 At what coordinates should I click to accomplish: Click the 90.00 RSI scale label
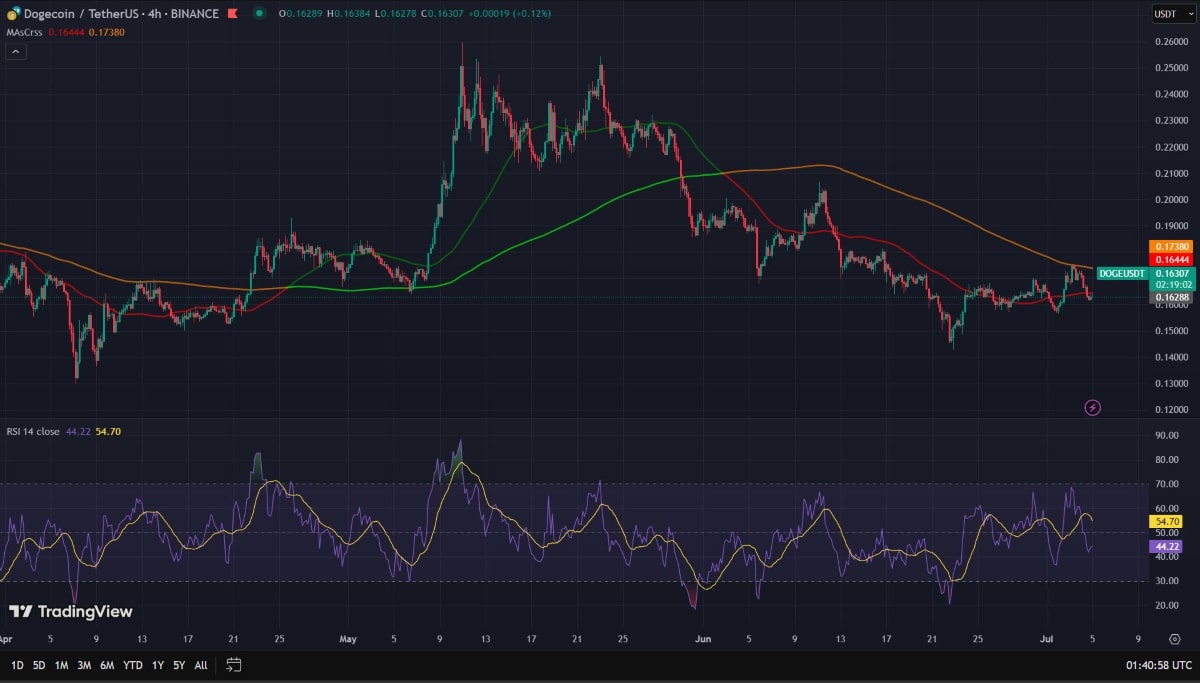1166,436
